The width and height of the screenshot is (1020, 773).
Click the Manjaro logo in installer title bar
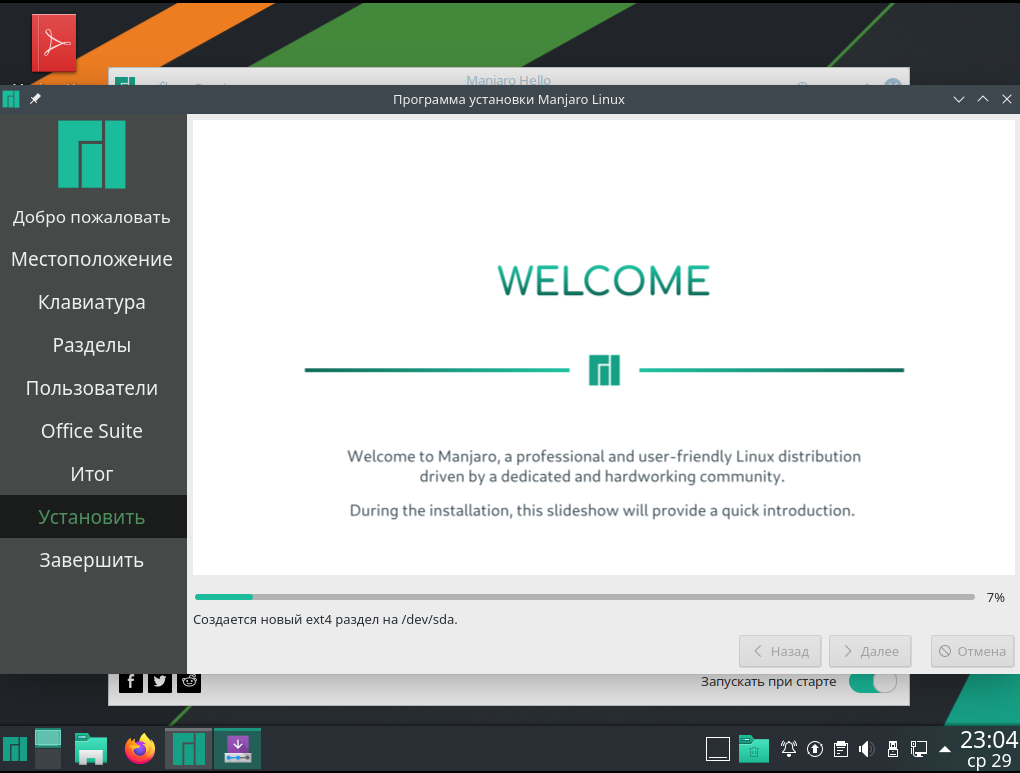pos(11,99)
